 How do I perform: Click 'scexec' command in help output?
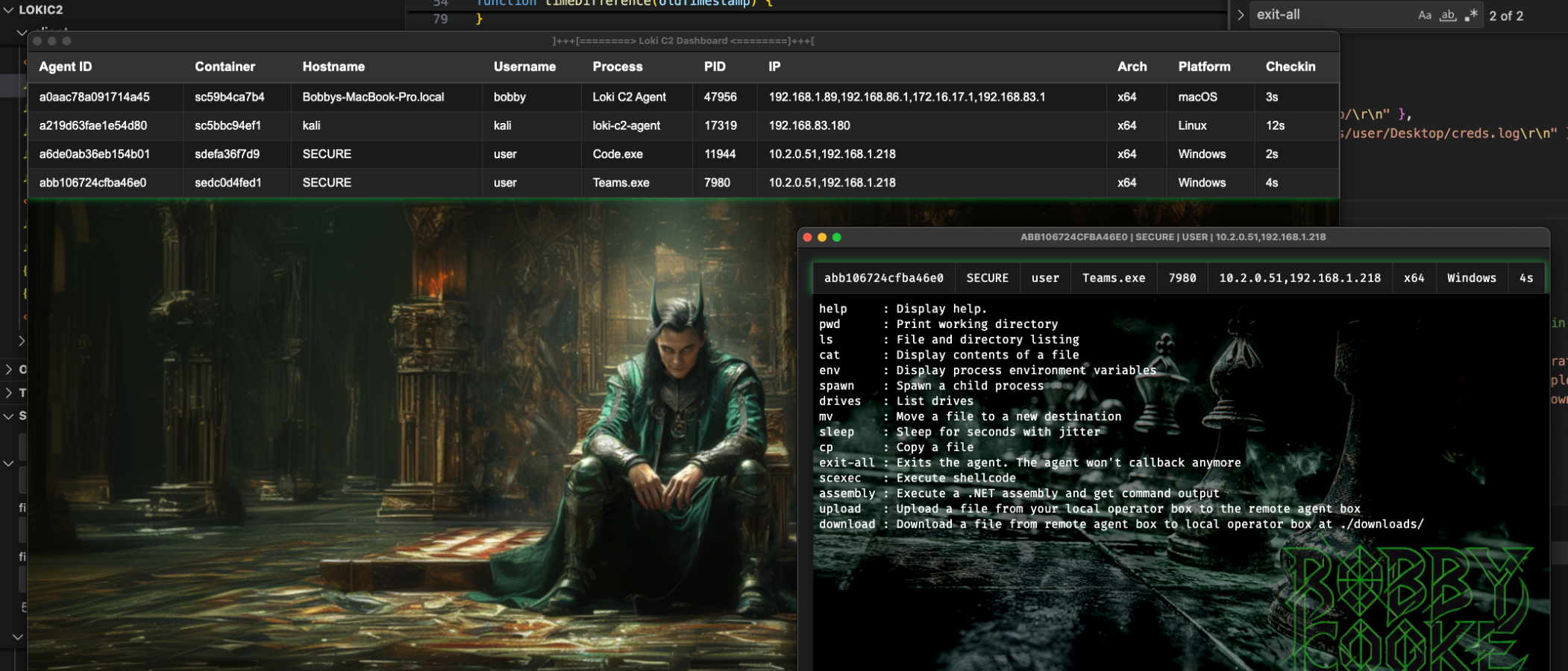click(840, 478)
